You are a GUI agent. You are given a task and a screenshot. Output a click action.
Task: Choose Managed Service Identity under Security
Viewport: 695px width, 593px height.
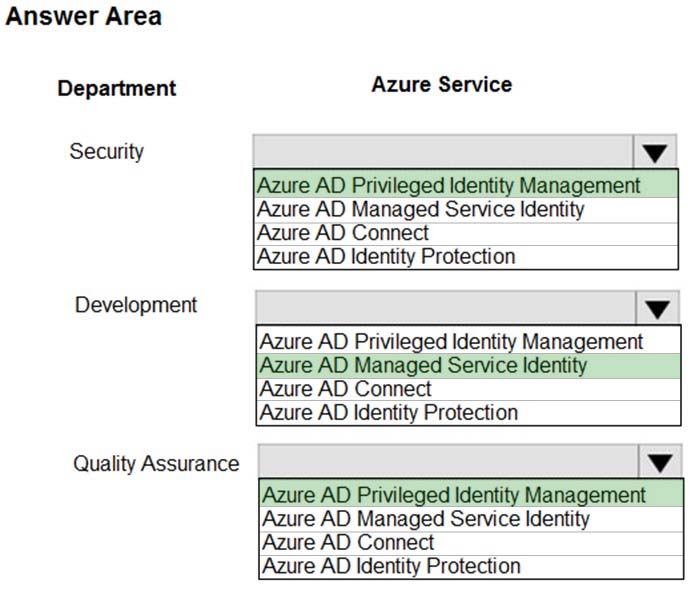click(466, 210)
